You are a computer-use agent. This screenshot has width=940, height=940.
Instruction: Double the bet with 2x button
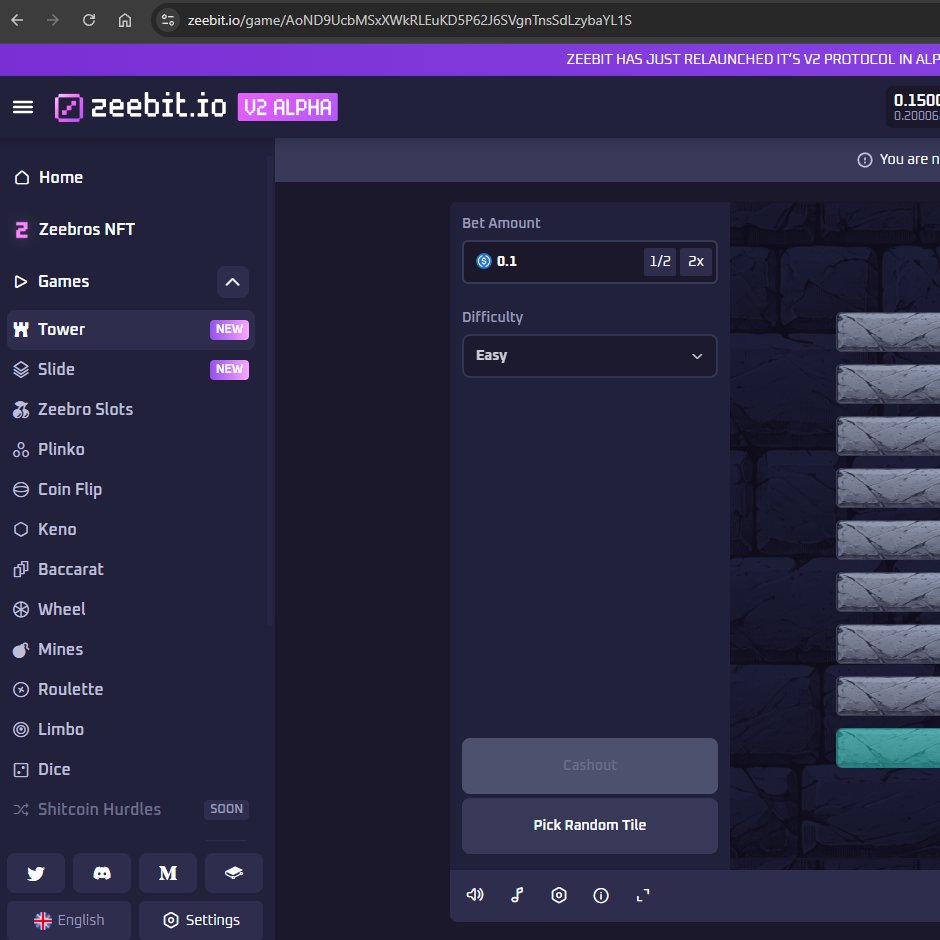(x=696, y=262)
